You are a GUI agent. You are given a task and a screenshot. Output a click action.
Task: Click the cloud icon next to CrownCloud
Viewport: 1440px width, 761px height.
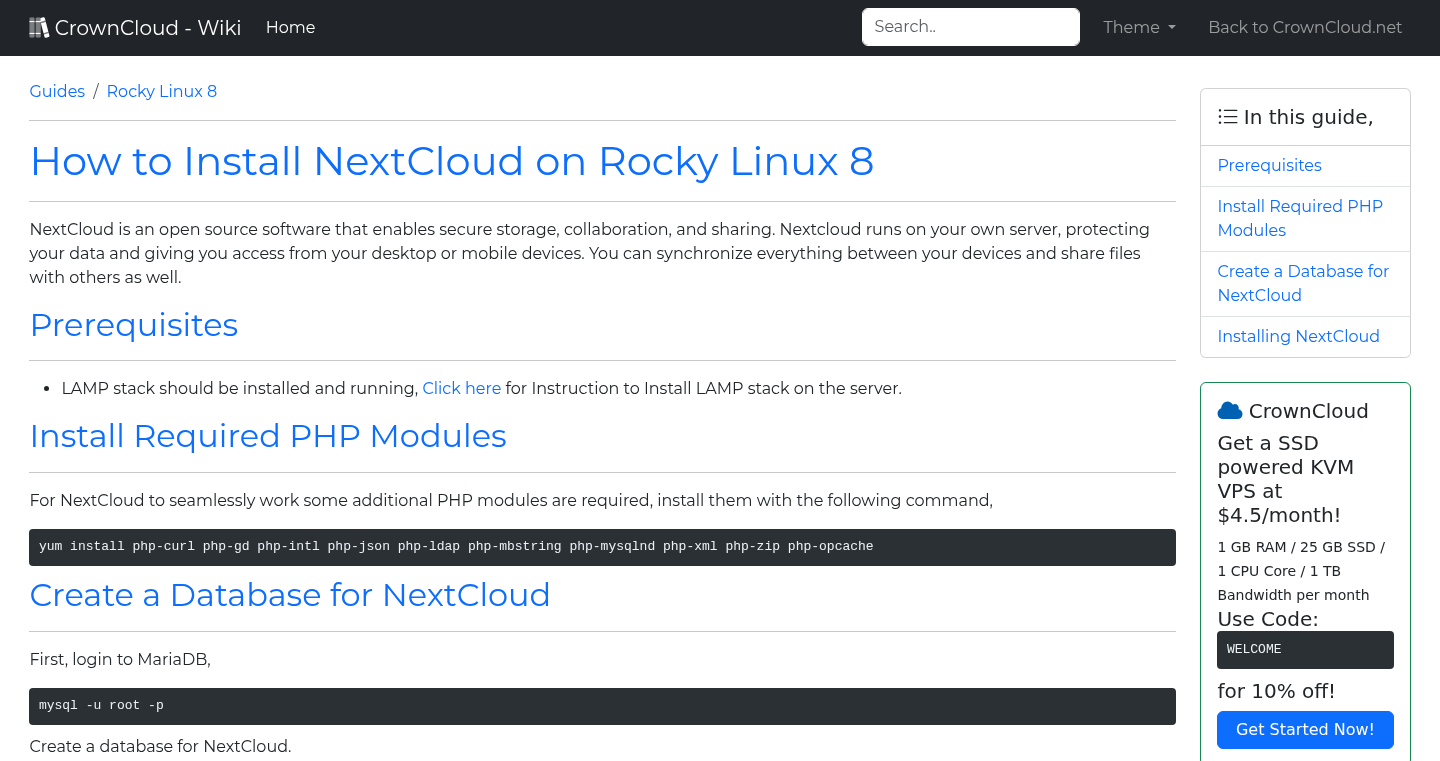1229,409
